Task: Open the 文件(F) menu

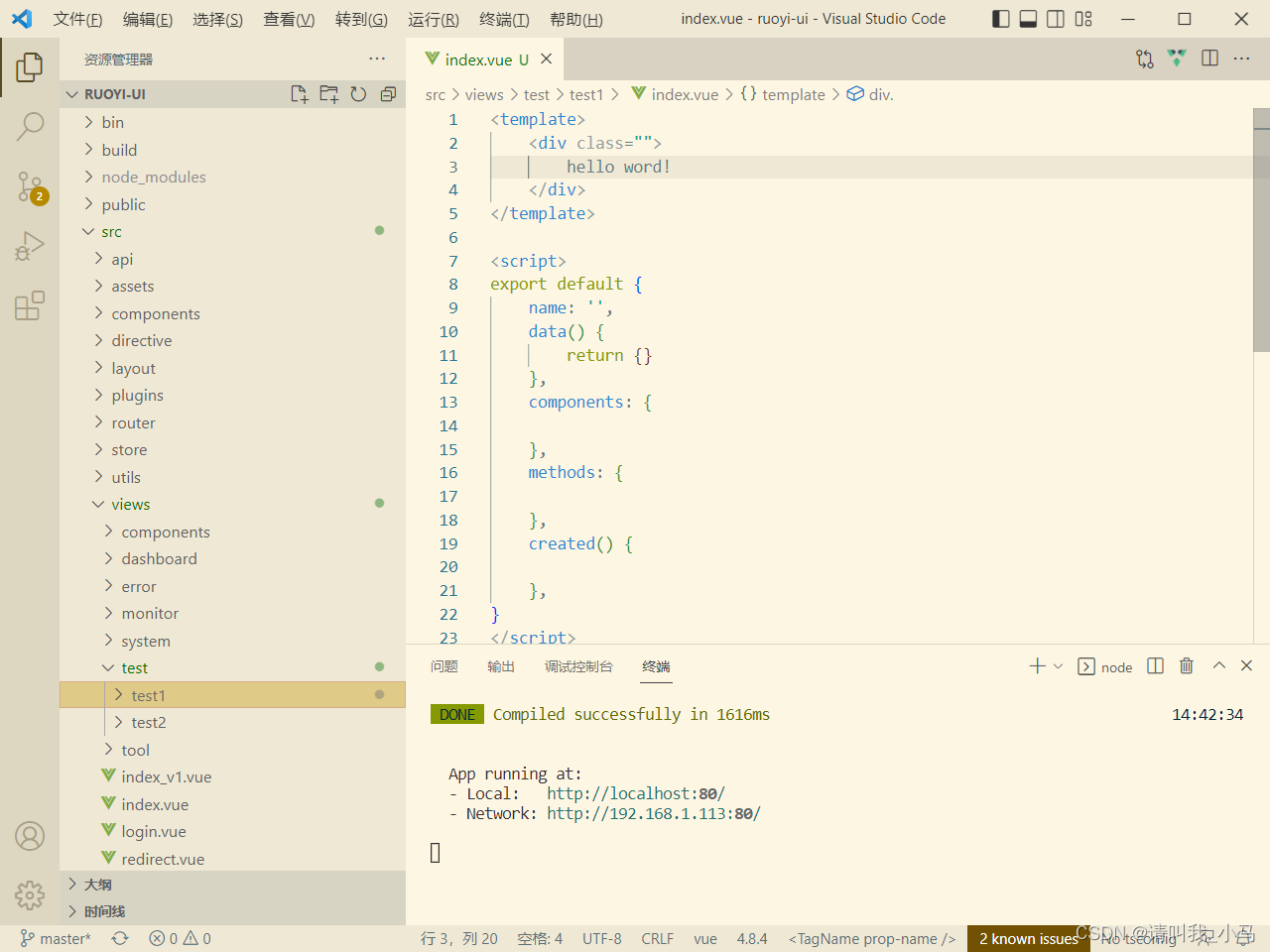Action: 78,19
